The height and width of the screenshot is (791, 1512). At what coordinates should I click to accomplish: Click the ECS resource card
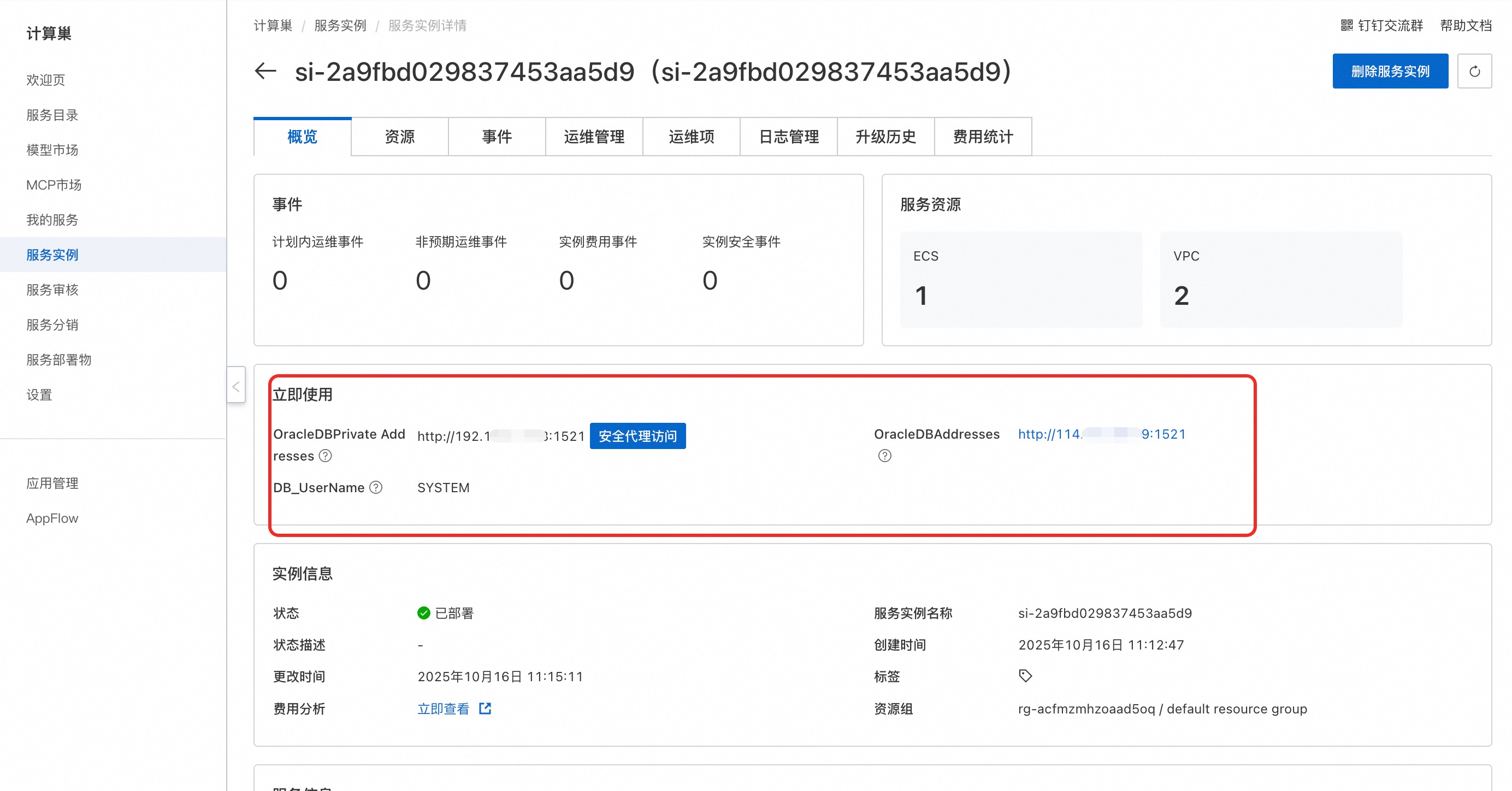[1021, 279]
